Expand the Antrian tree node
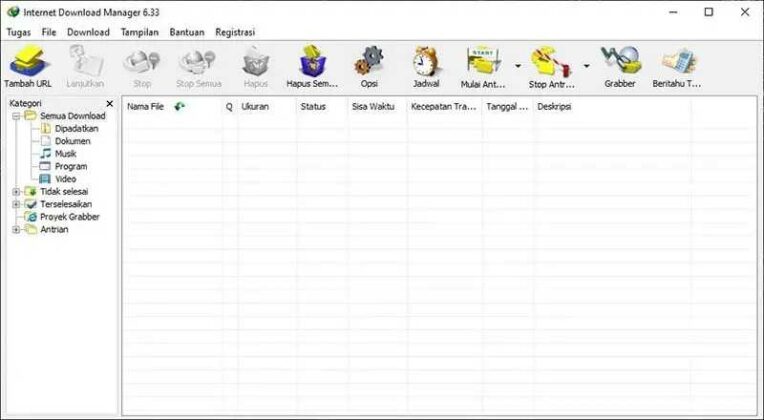Viewport: 764px width, 420px height. (15, 229)
